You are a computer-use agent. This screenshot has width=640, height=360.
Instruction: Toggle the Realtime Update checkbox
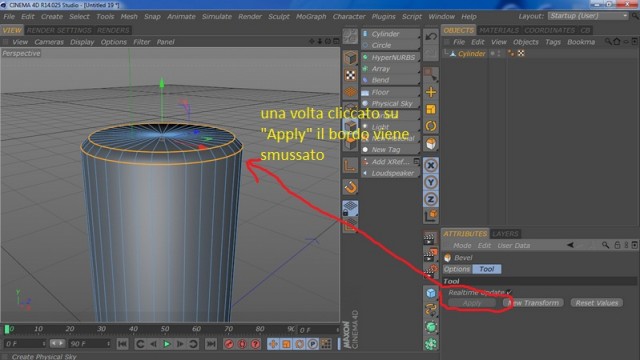click(509, 292)
